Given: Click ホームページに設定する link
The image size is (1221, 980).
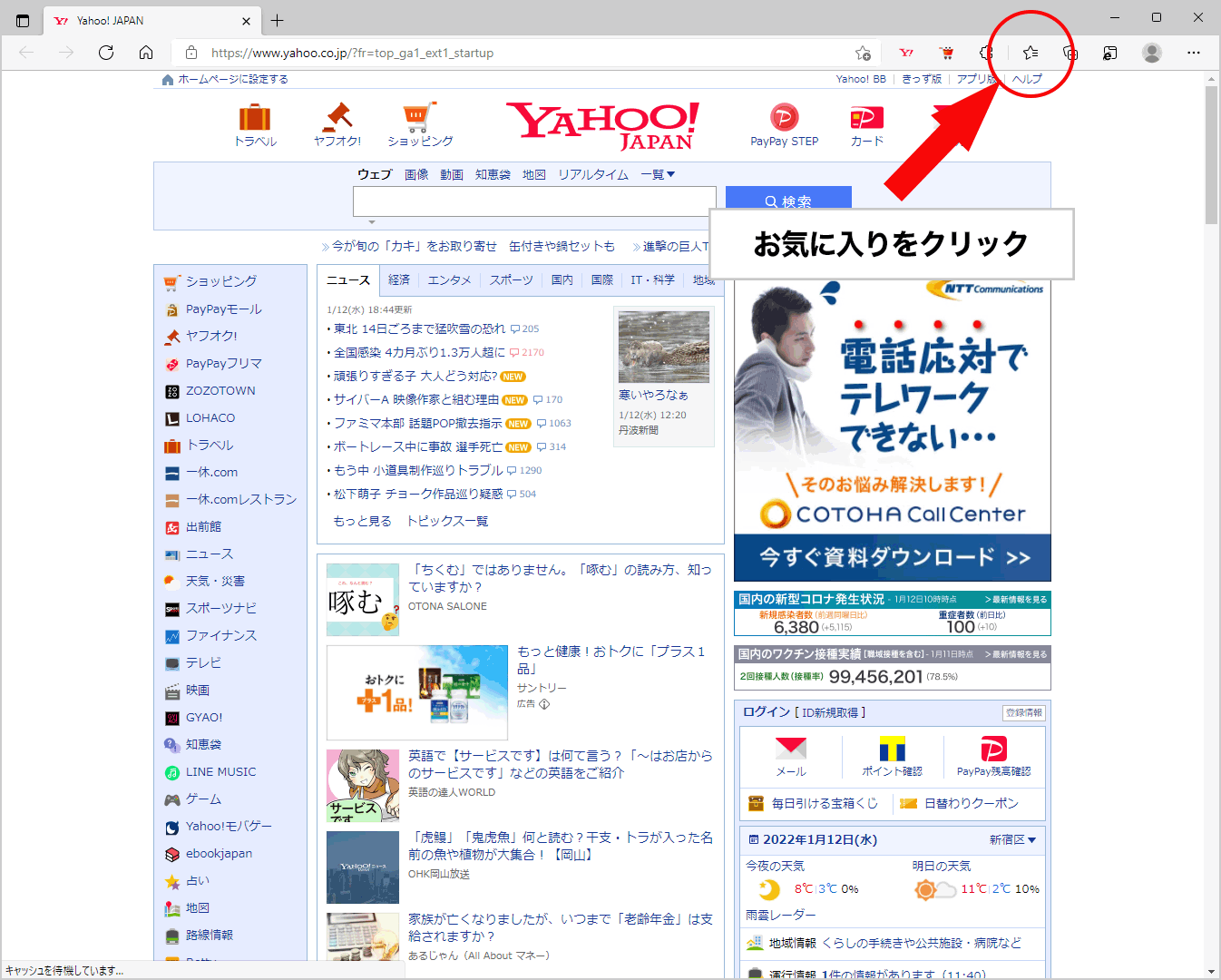Looking at the screenshot, I should tap(233, 79).
